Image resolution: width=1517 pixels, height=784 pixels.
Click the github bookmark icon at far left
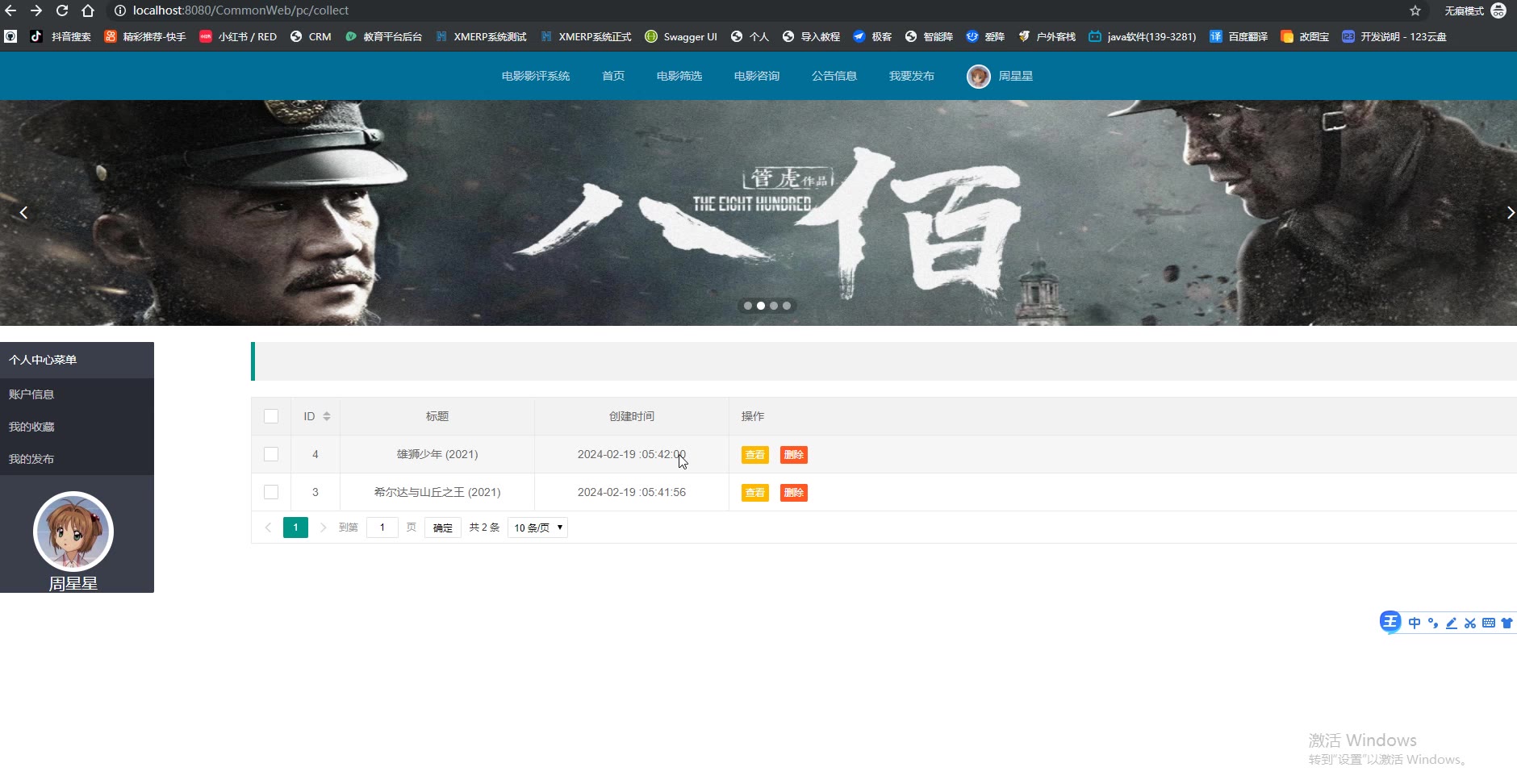tap(10, 36)
